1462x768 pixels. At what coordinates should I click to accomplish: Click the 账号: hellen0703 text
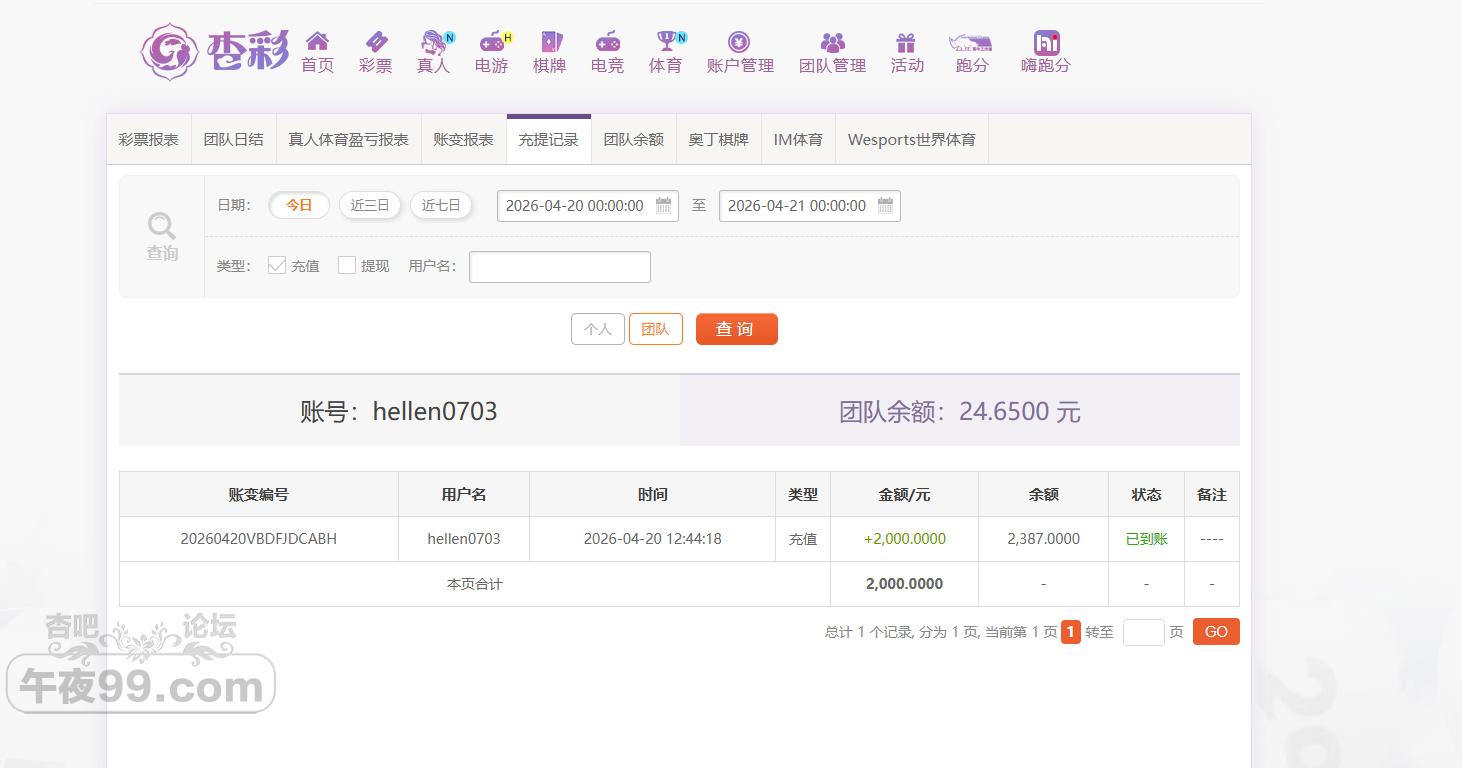399,411
